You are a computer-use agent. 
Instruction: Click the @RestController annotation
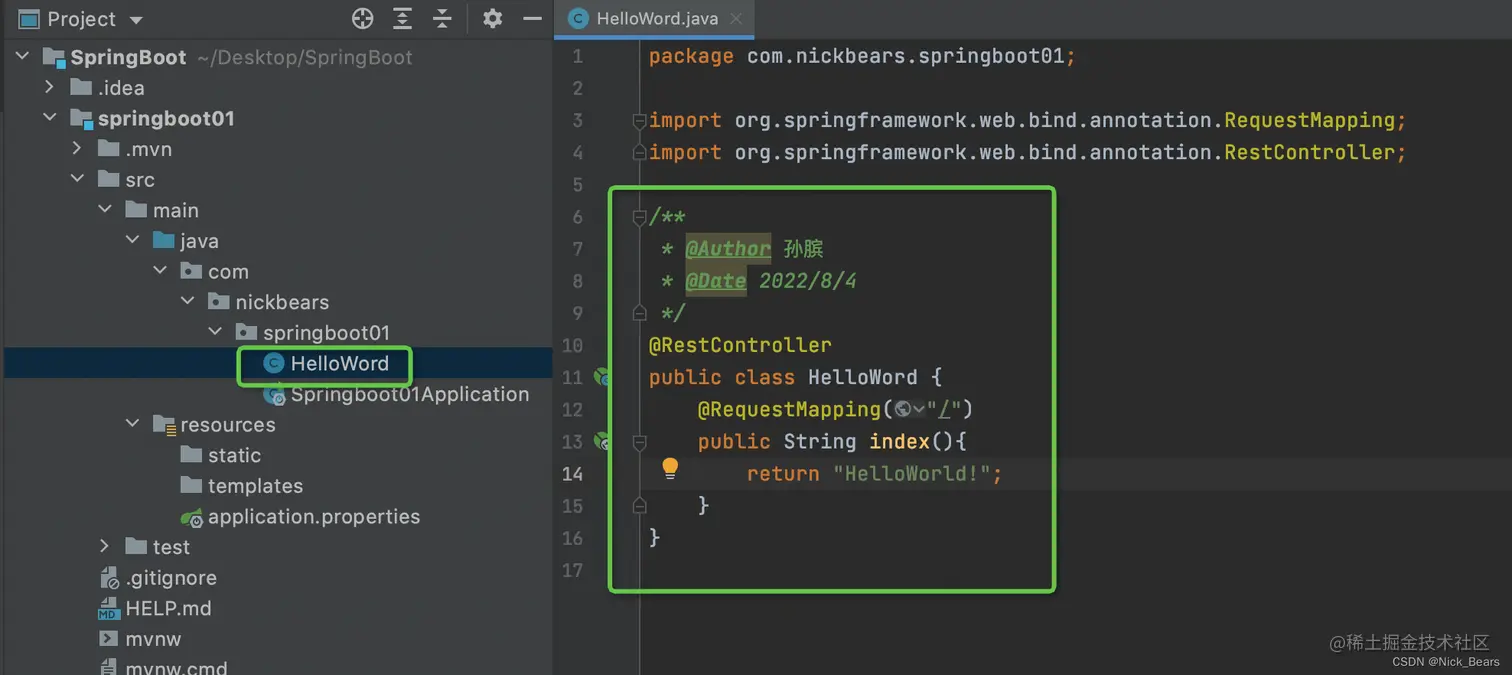pyautogui.click(x=740, y=345)
